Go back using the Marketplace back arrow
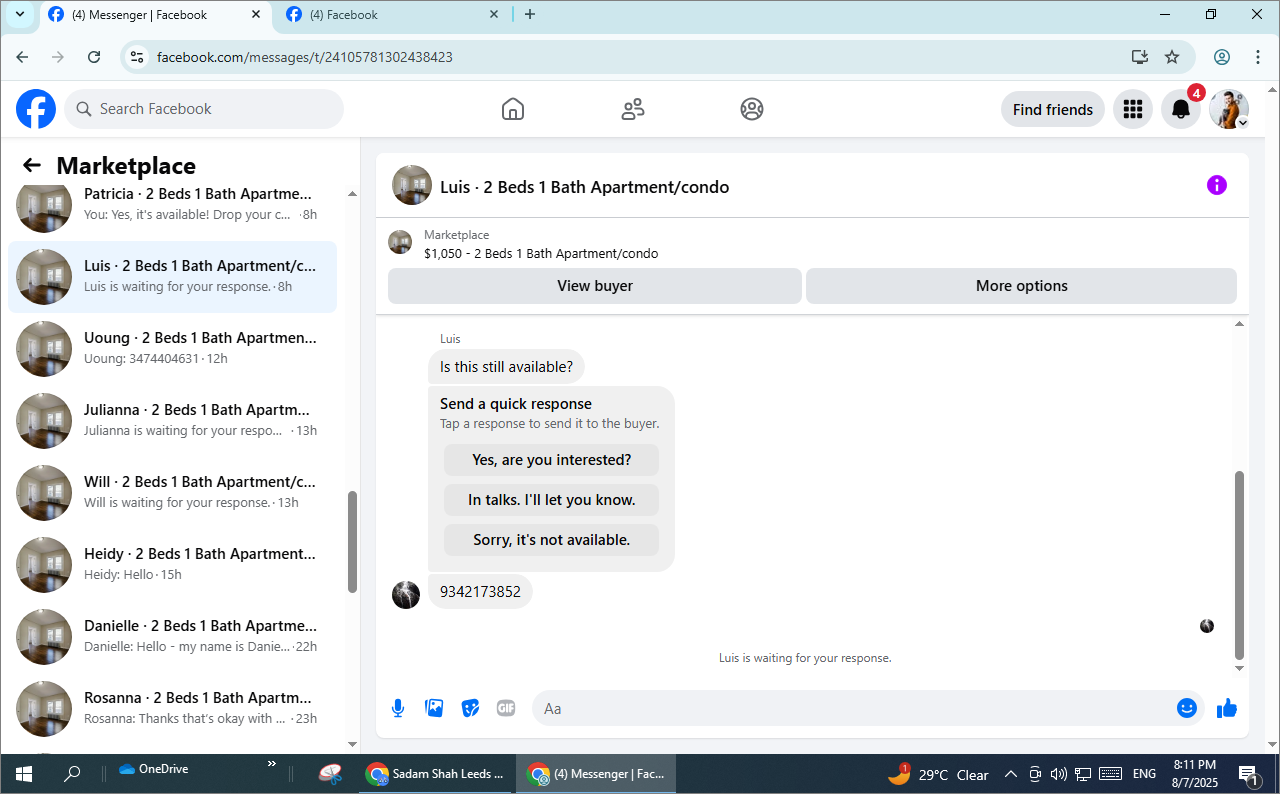The height and width of the screenshot is (794, 1280). 32,166
